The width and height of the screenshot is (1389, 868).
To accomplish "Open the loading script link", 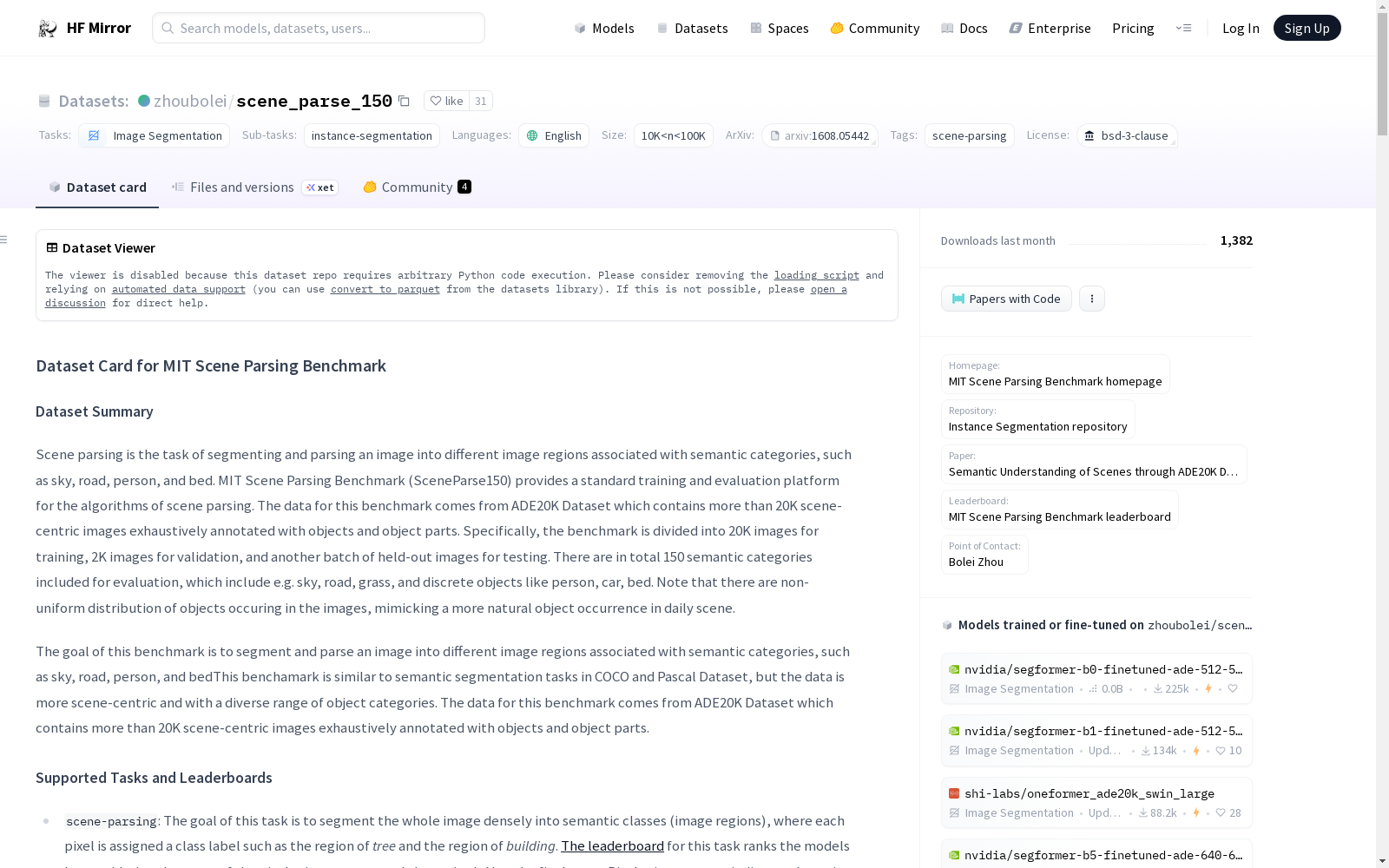I will pos(817,275).
